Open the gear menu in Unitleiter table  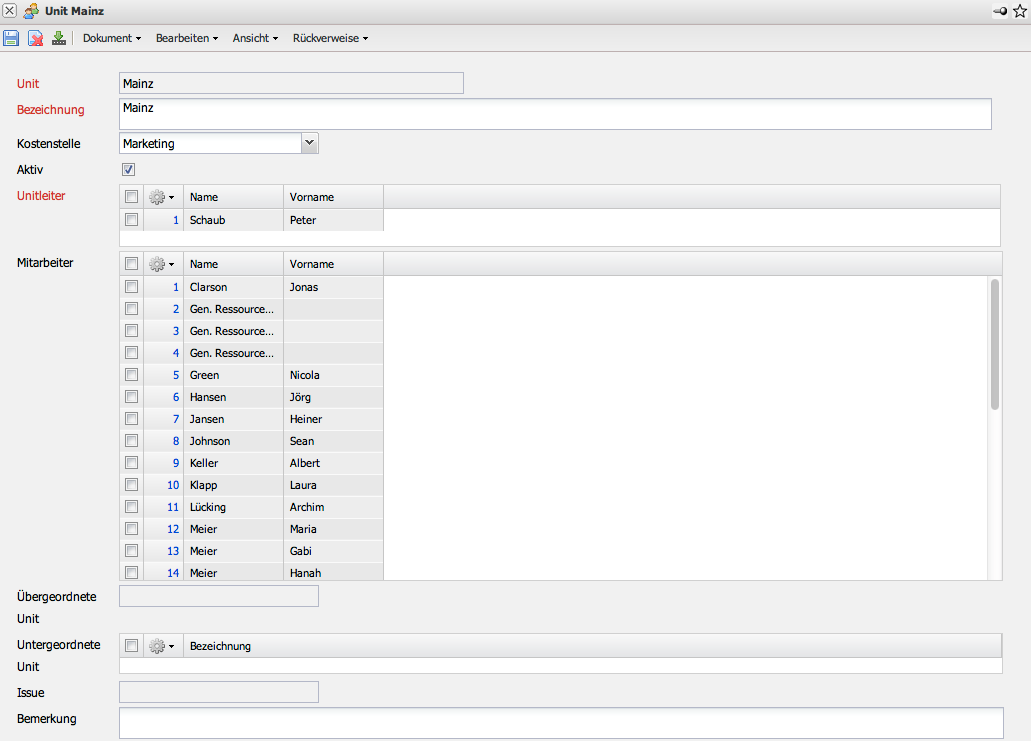(x=161, y=197)
